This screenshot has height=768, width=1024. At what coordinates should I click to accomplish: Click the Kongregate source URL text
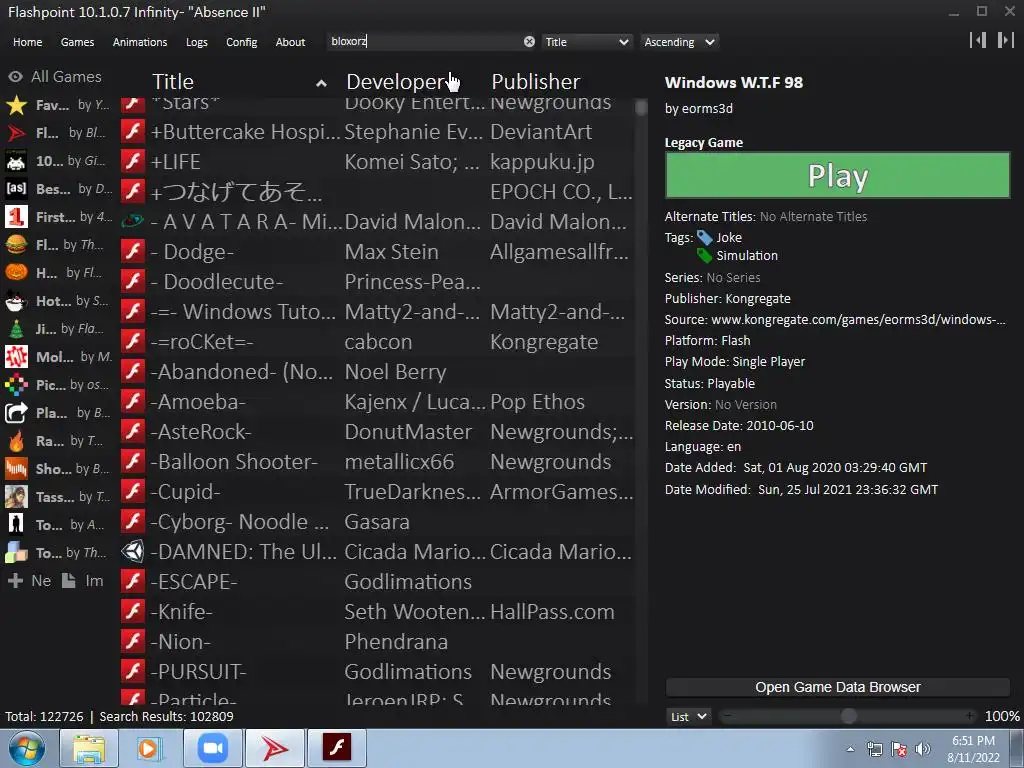tap(858, 319)
